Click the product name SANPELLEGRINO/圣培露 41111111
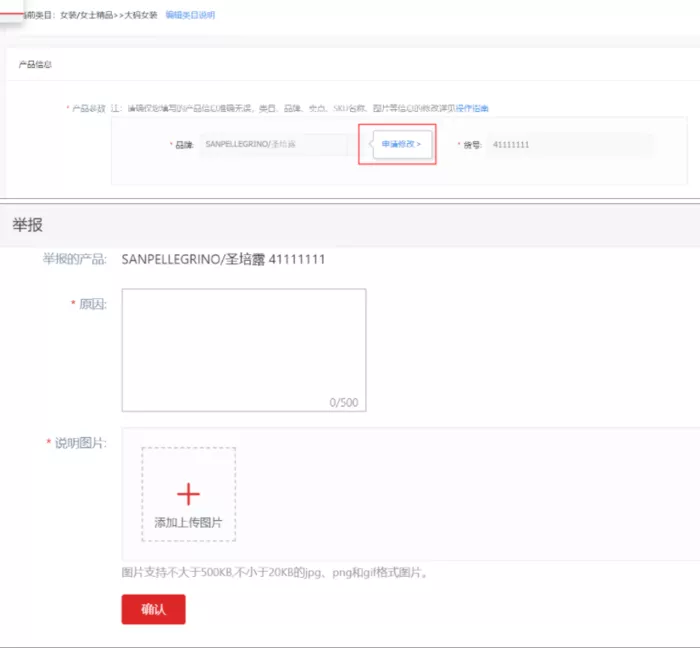700x648 pixels. (x=223, y=259)
